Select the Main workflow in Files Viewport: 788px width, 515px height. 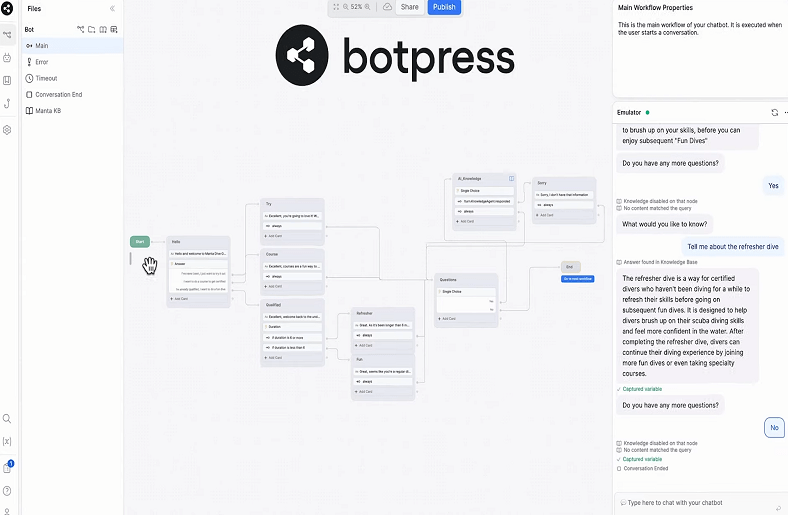tap(72, 46)
